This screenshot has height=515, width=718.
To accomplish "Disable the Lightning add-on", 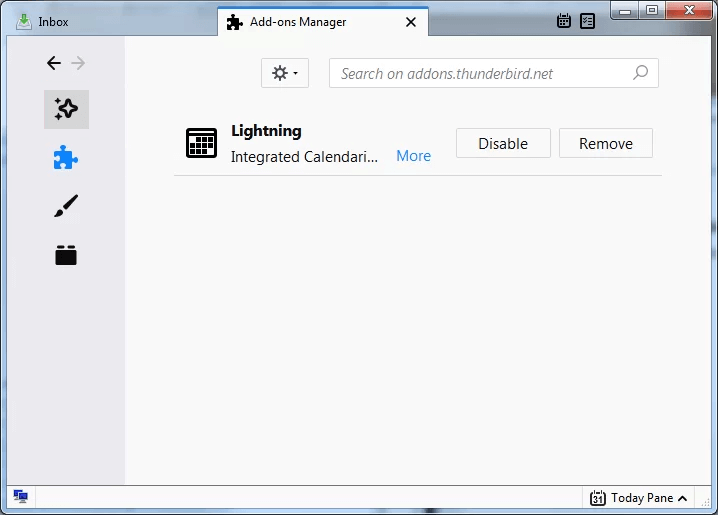I will coord(503,143).
